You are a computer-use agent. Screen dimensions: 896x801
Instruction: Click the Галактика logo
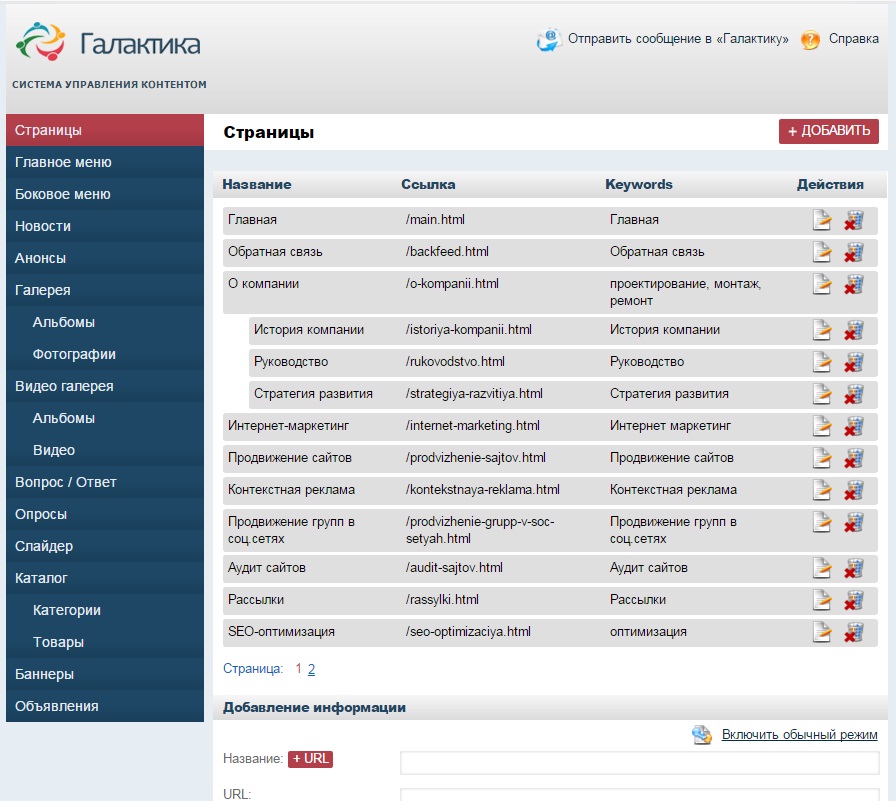109,42
